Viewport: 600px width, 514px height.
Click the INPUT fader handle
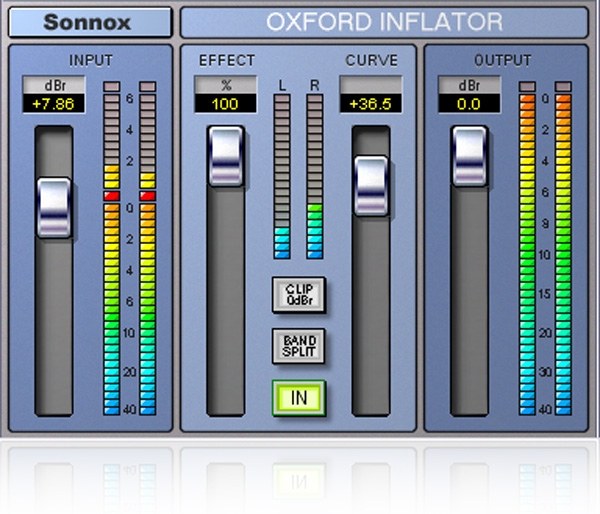click(x=54, y=207)
